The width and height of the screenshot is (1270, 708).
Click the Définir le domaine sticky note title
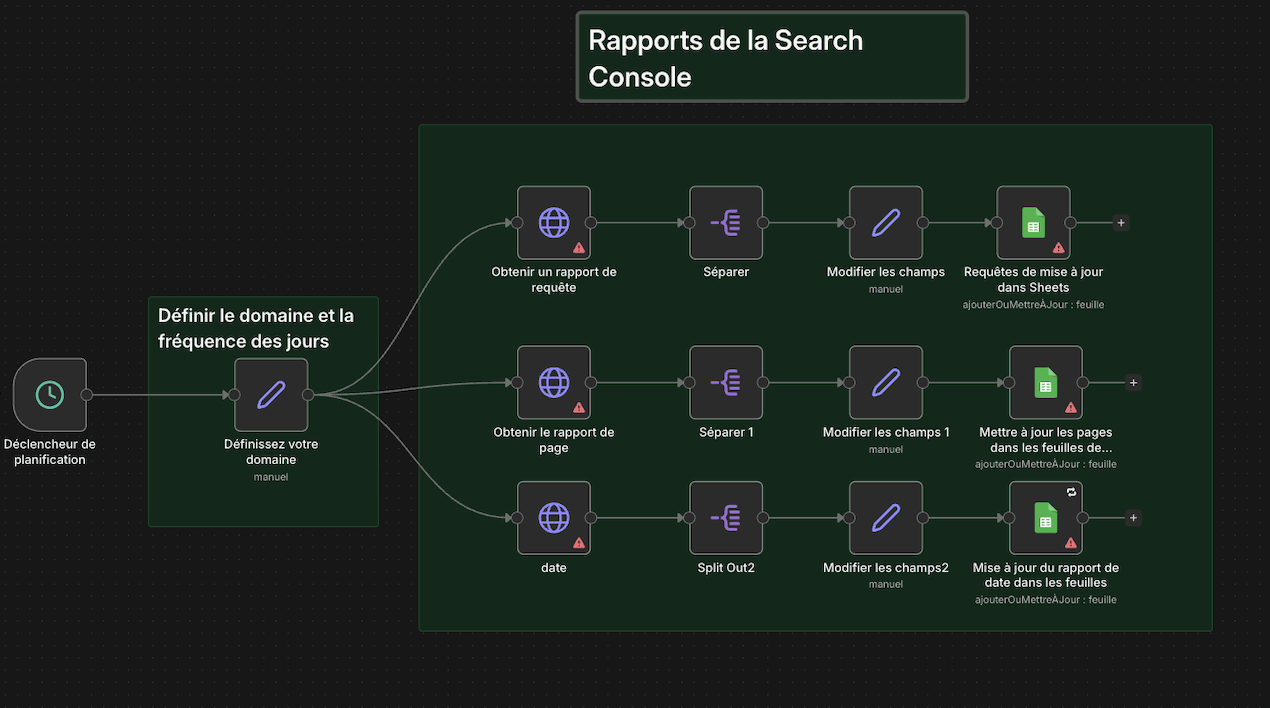coord(256,328)
